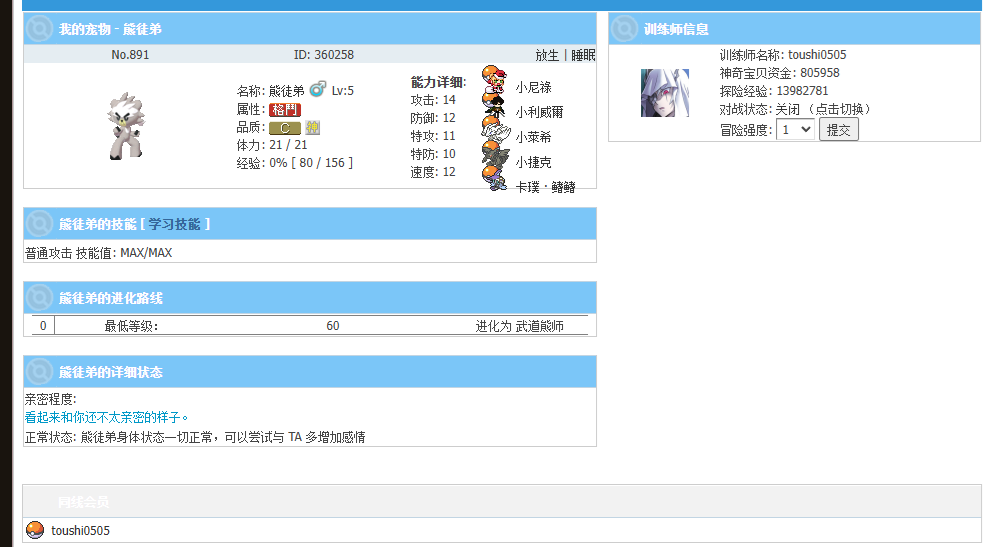Click the 普通攻击 技能值 skill row
The width and height of the screenshot is (988, 547).
[x=98, y=253]
